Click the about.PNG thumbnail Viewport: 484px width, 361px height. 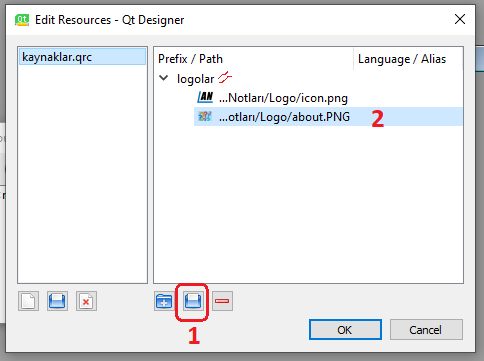tap(205, 116)
